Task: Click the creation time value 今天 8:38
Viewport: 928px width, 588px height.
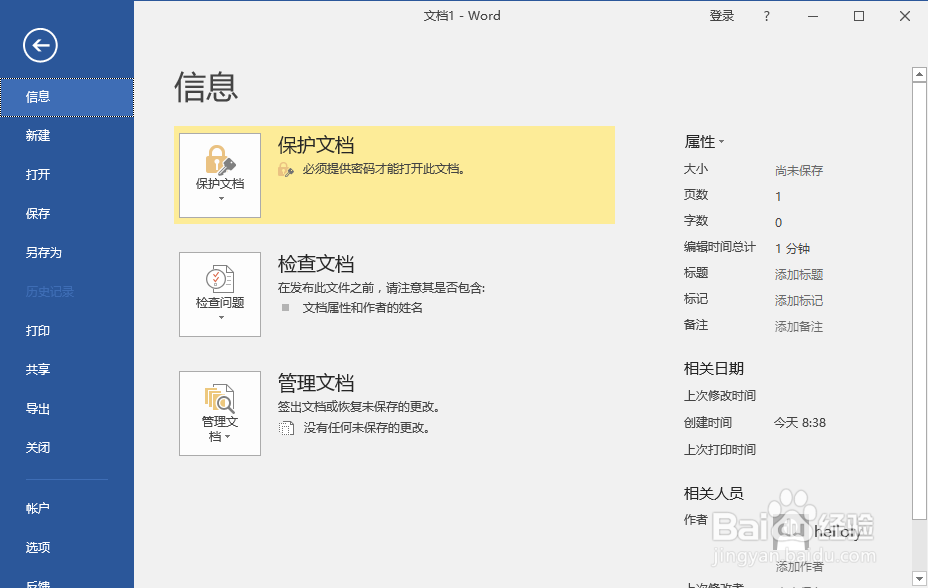Action: click(800, 423)
